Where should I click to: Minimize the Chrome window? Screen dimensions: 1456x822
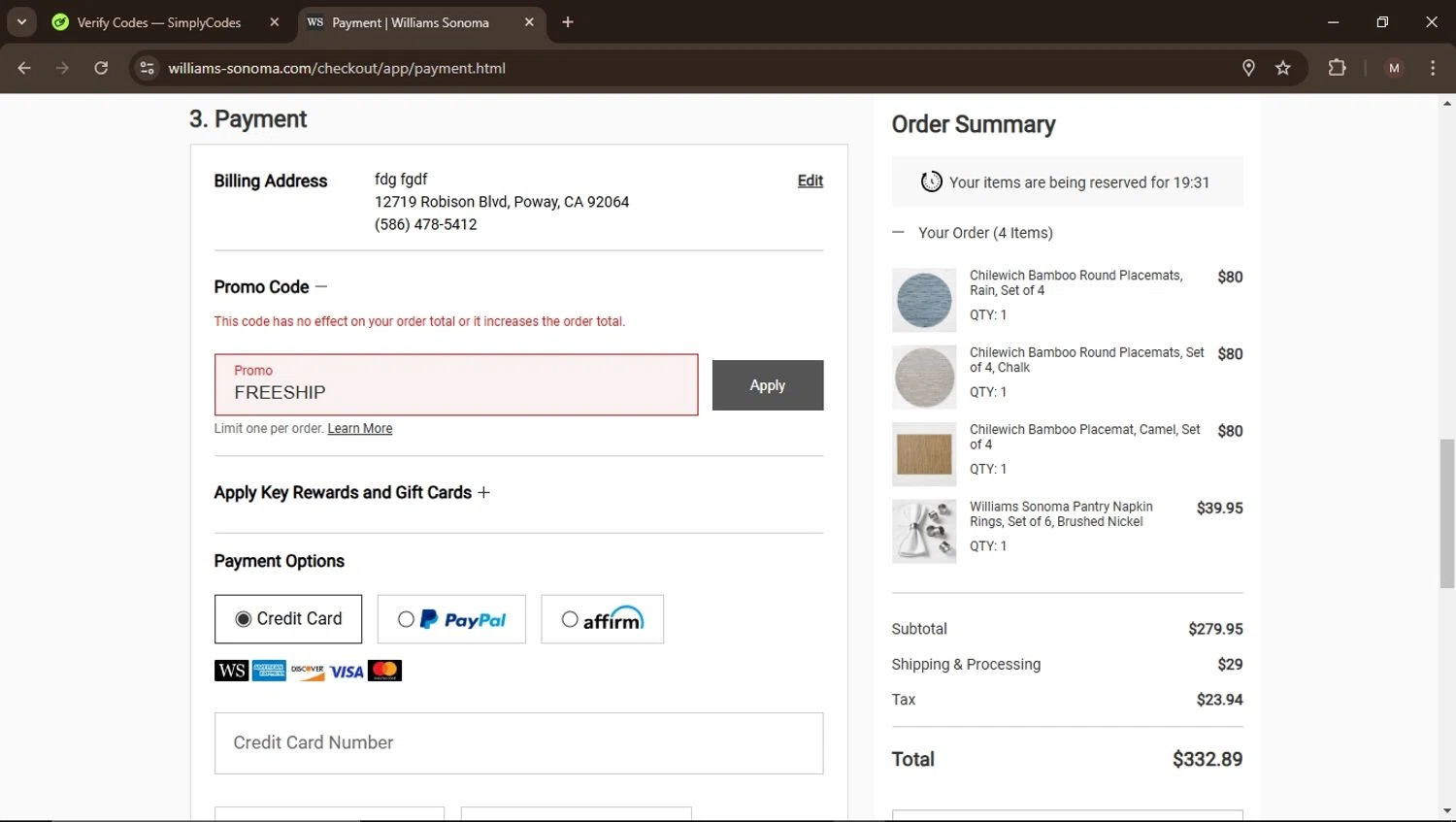pos(1333,22)
